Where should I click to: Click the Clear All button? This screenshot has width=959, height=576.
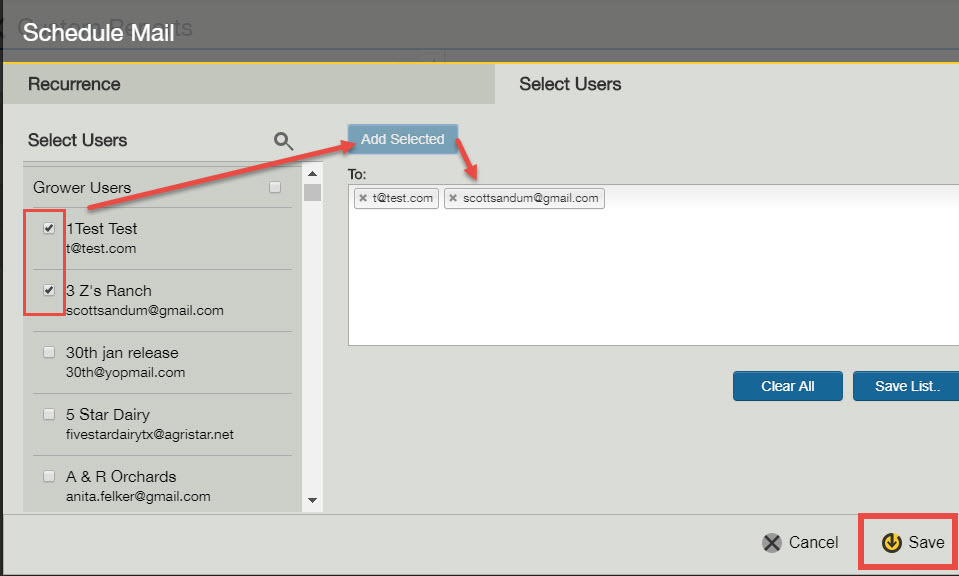coord(787,386)
